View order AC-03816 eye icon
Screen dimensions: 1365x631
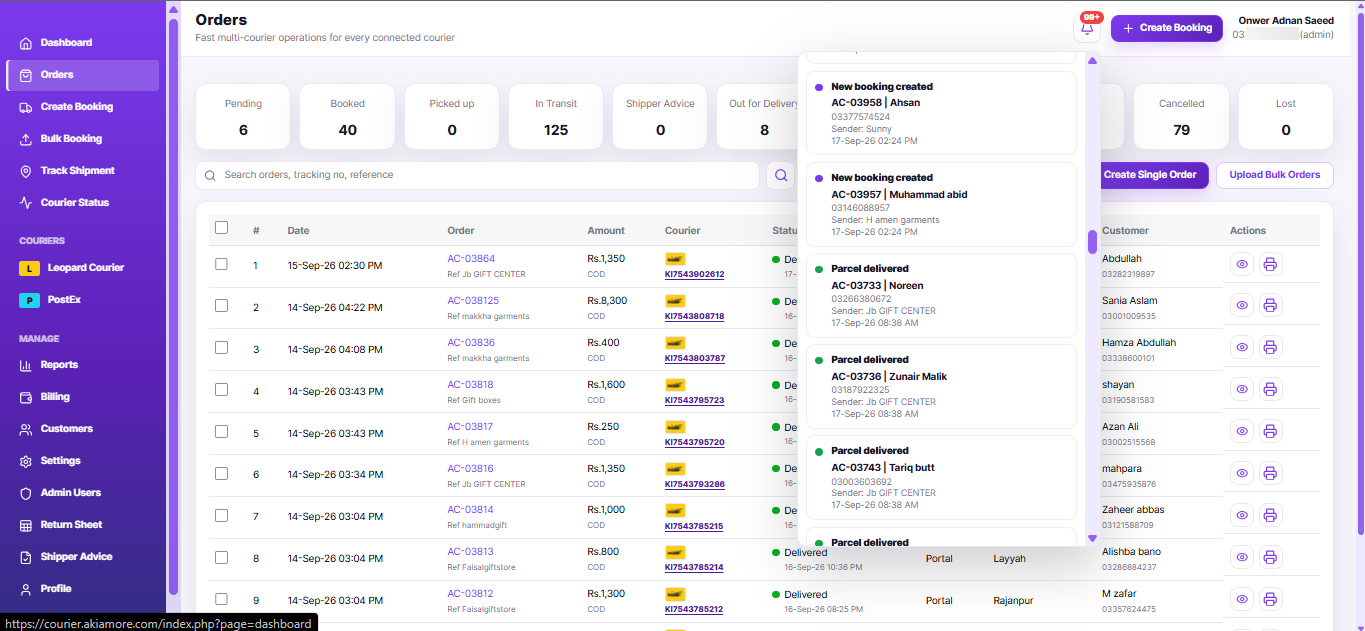coord(1242,474)
